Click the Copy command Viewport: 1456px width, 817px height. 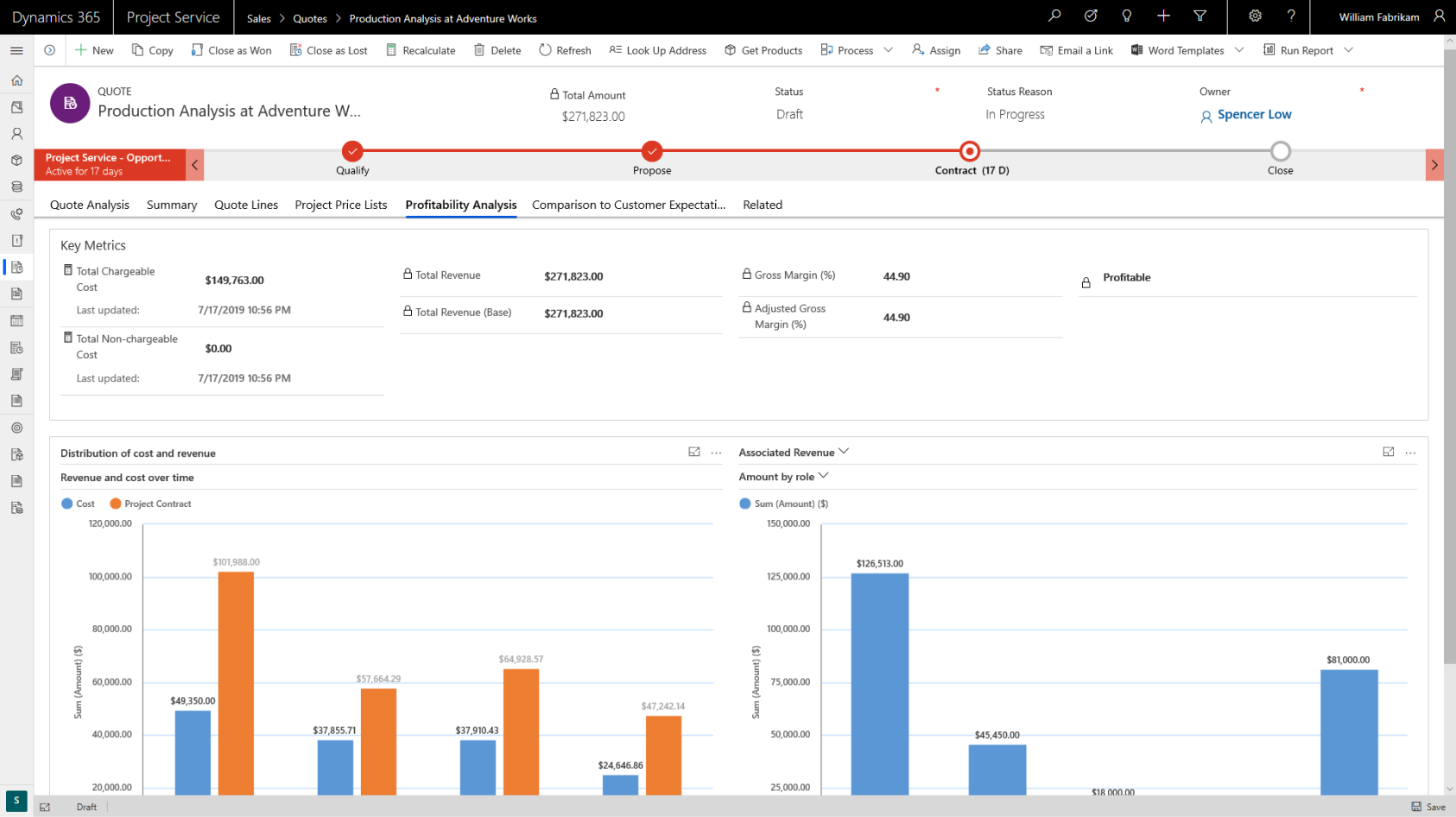coord(152,50)
